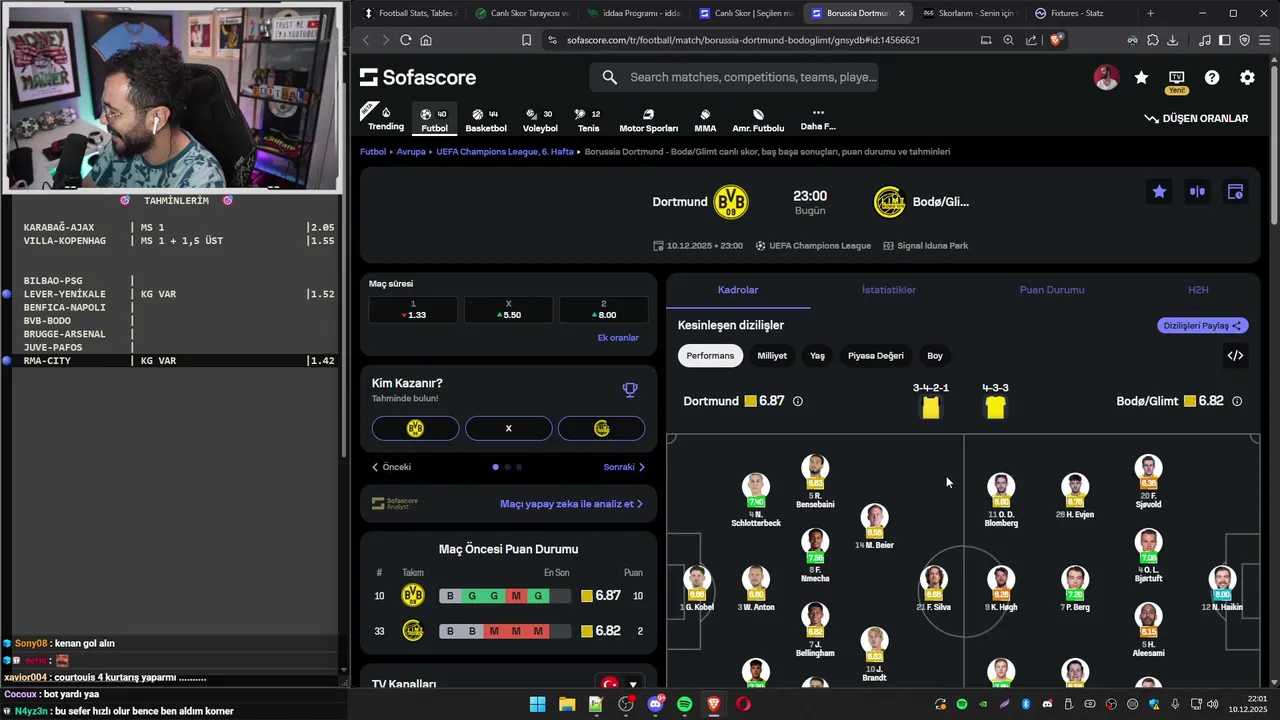The width and height of the screenshot is (1280, 720).
Task: Open Opera from the taskbar
Action: coord(743,704)
